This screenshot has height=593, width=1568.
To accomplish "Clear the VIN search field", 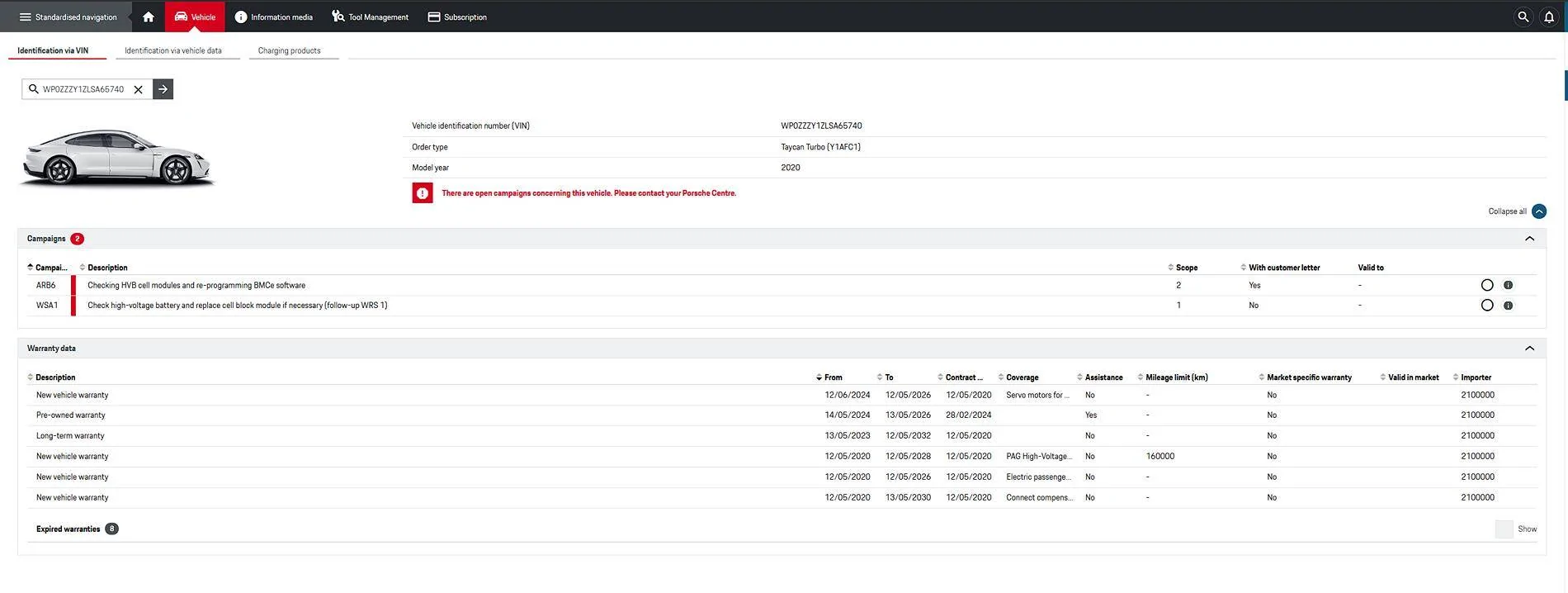I will [x=139, y=89].
